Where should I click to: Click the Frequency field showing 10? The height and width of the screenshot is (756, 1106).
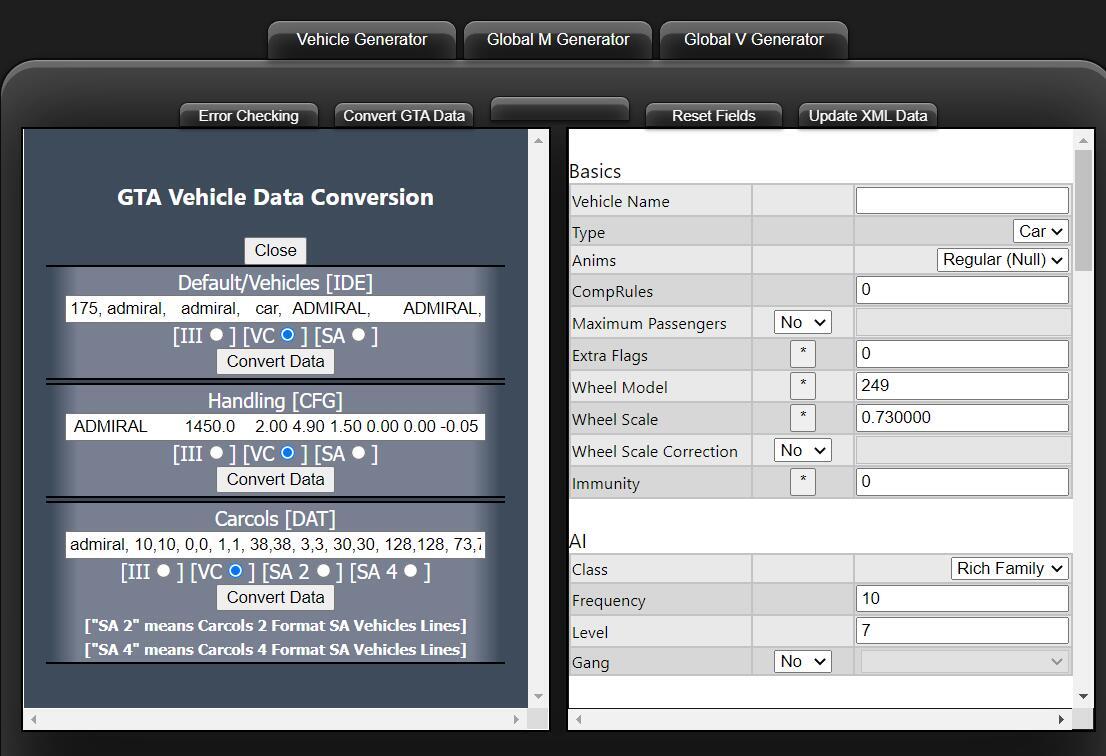pyautogui.click(x=962, y=599)
